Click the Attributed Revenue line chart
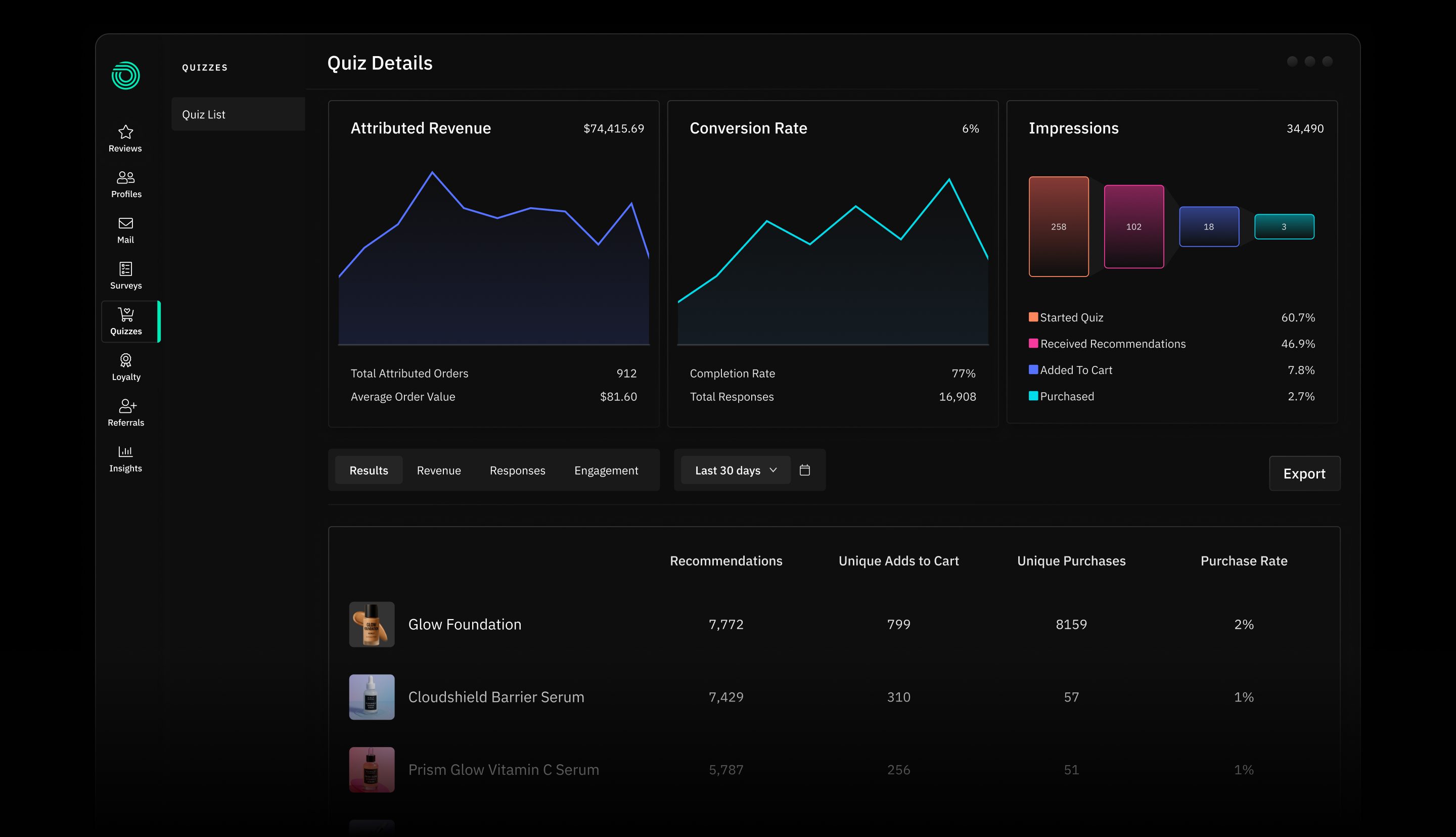Viewport: 1456px width, 837px height. (x=494, y=258)
